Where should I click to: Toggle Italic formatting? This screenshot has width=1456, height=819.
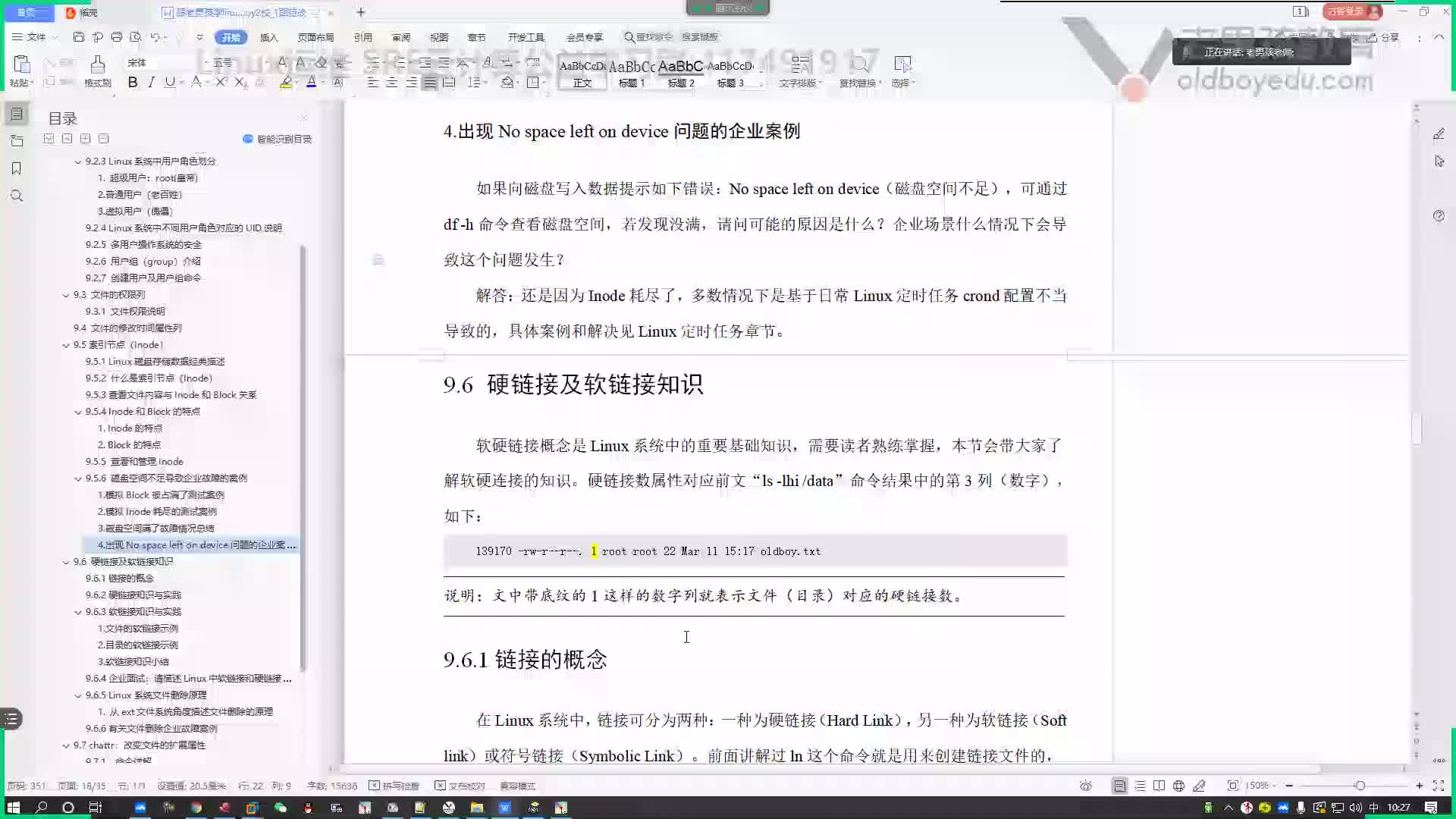(151, 82)
